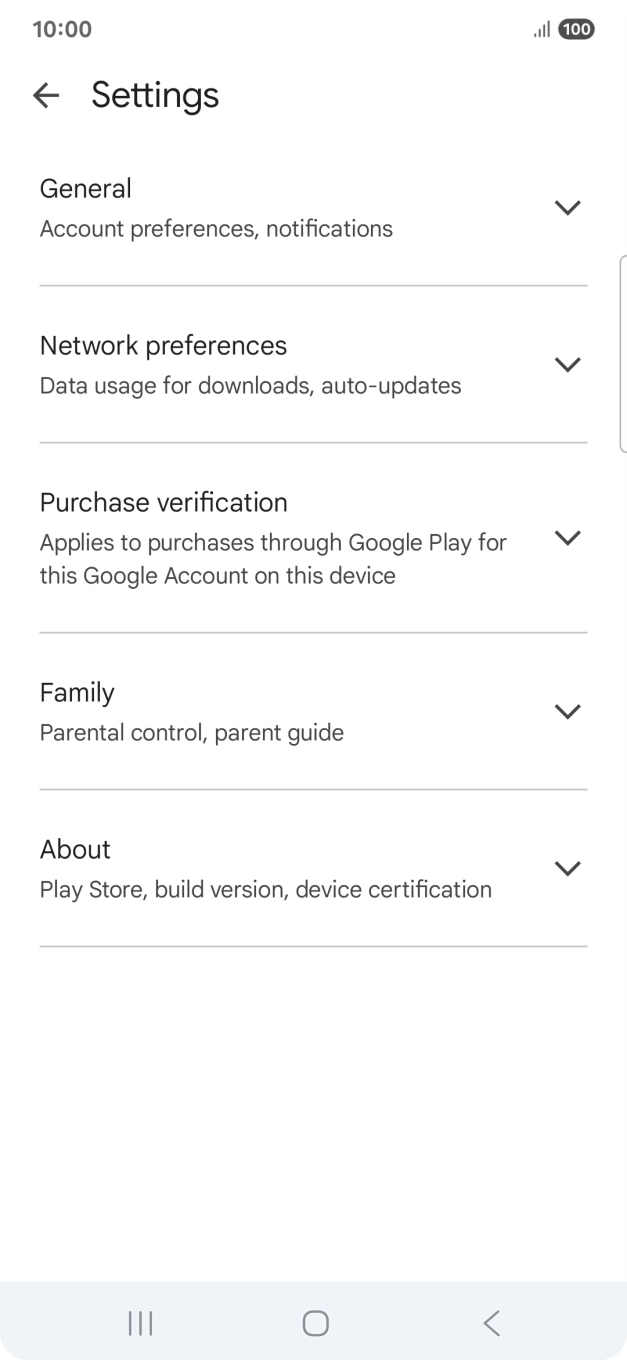Tap the recent apps navigation button
The width and height of the screenshot is (627, 1360).
[x=140, y=1324]
